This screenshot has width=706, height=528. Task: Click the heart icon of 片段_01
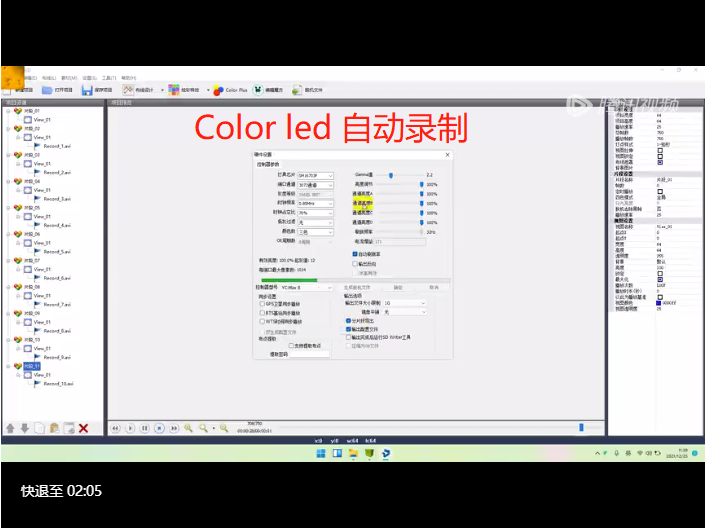[x=18, y=111]
